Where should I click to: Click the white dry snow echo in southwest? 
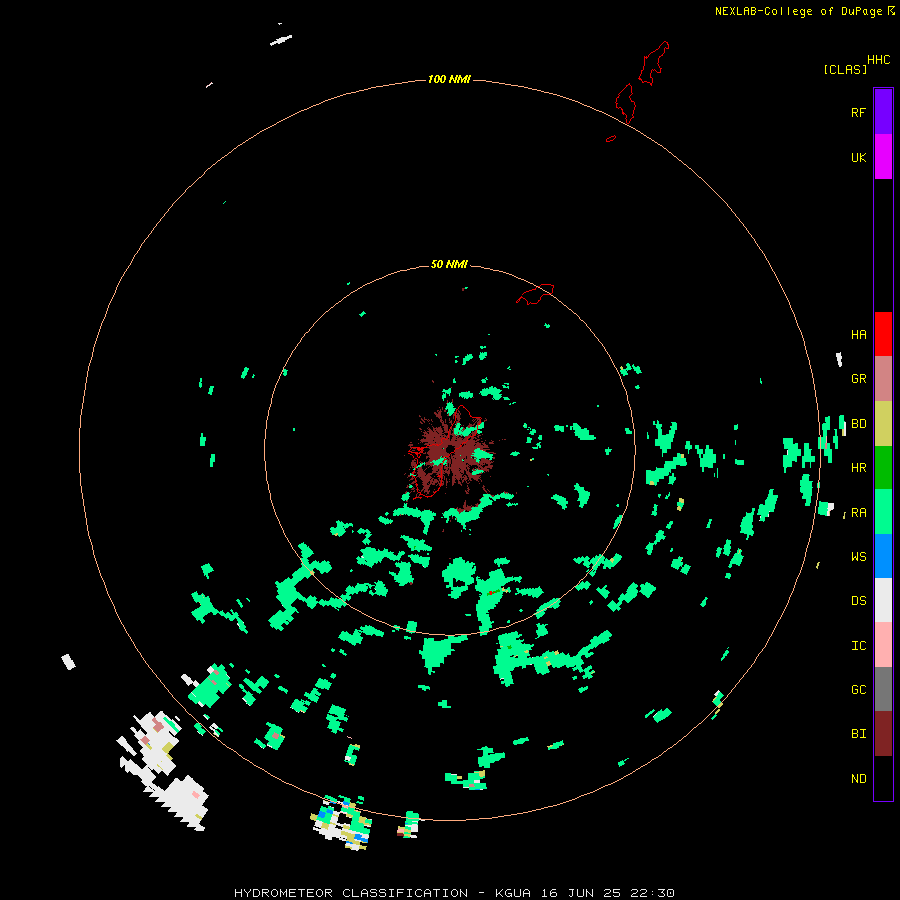pyautogui.click(x=164, y=769)
